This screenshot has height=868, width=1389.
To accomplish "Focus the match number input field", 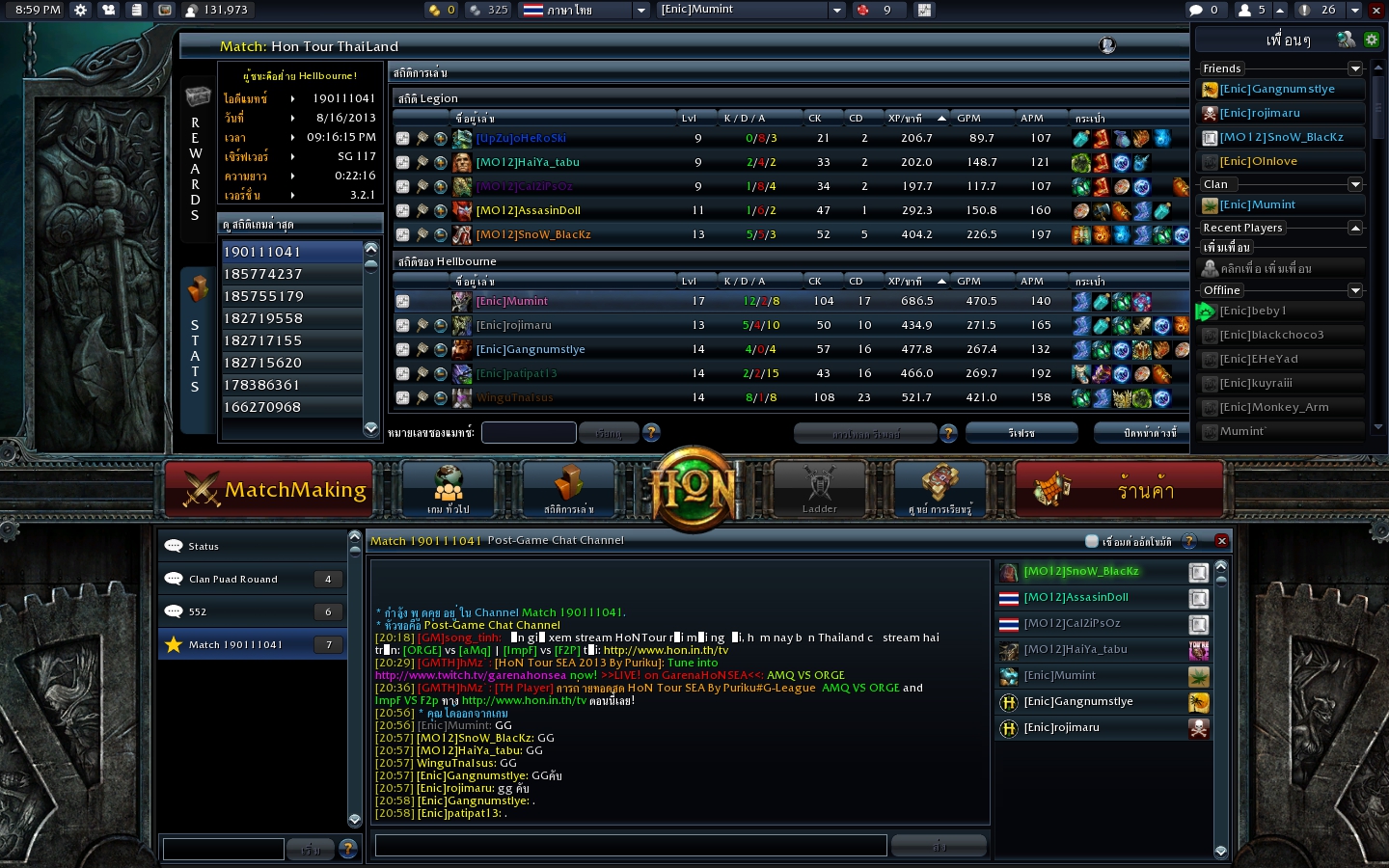I will pyautogui.click(x=529, y=433).
